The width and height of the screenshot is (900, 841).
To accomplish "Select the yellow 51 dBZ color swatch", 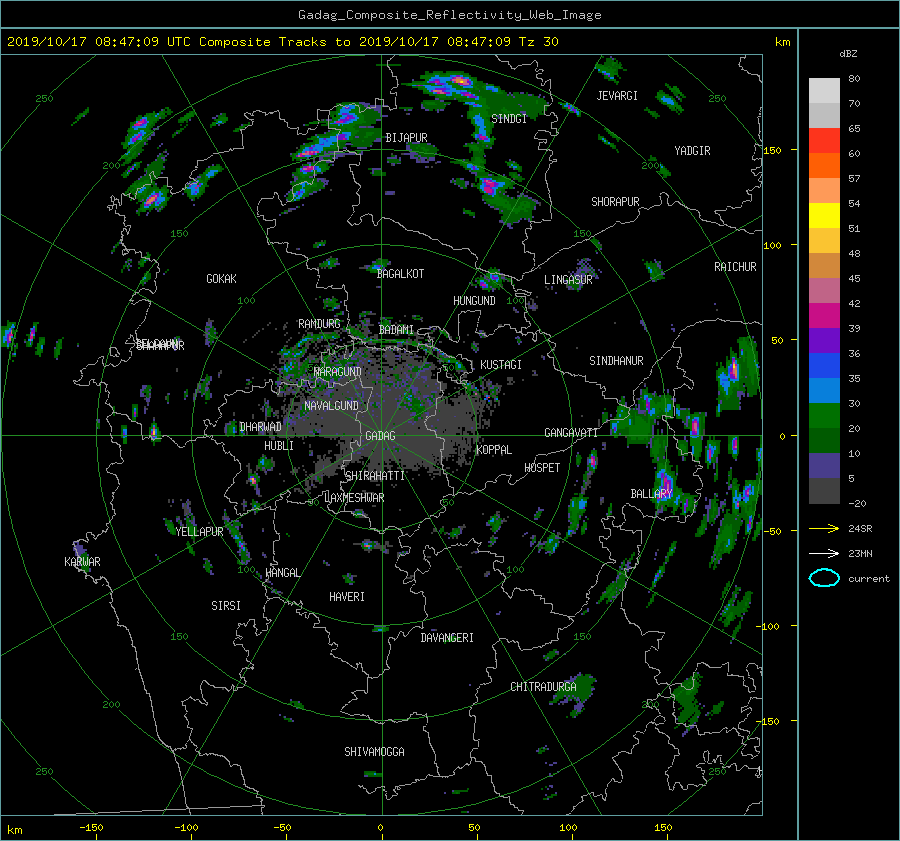I will 824,216.
